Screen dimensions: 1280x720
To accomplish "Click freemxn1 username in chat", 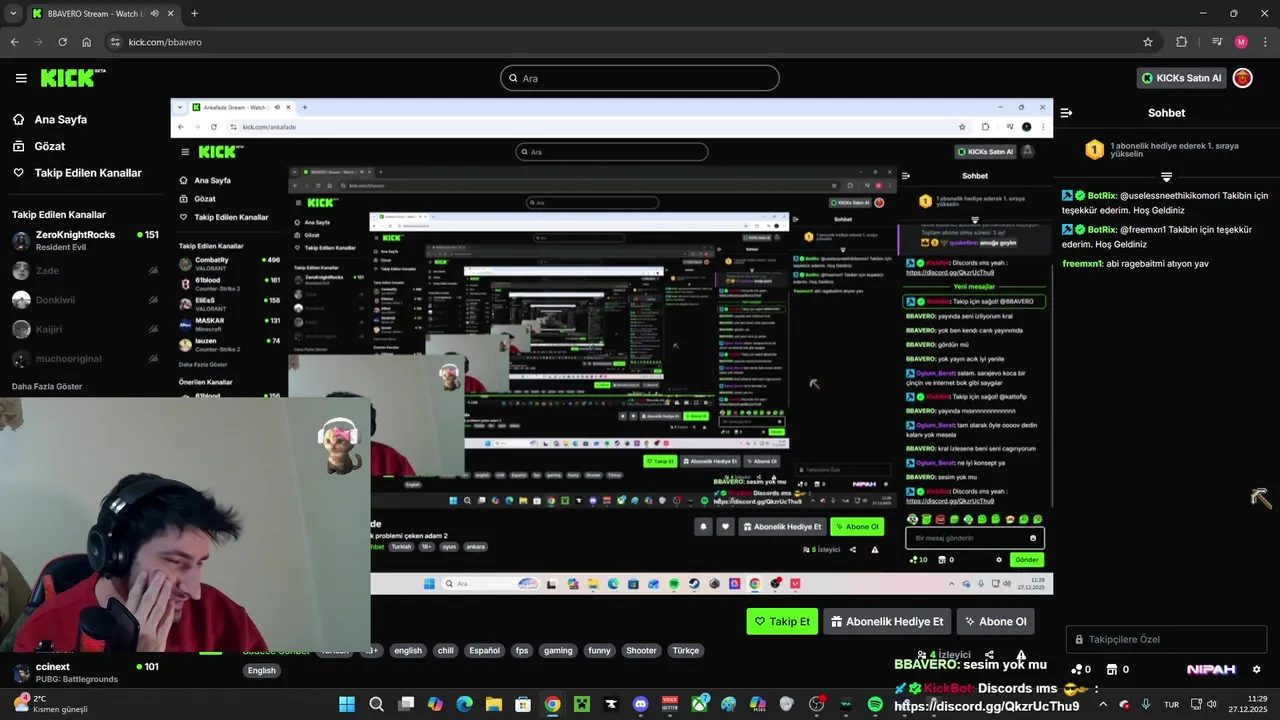I will coord(1082,264).
